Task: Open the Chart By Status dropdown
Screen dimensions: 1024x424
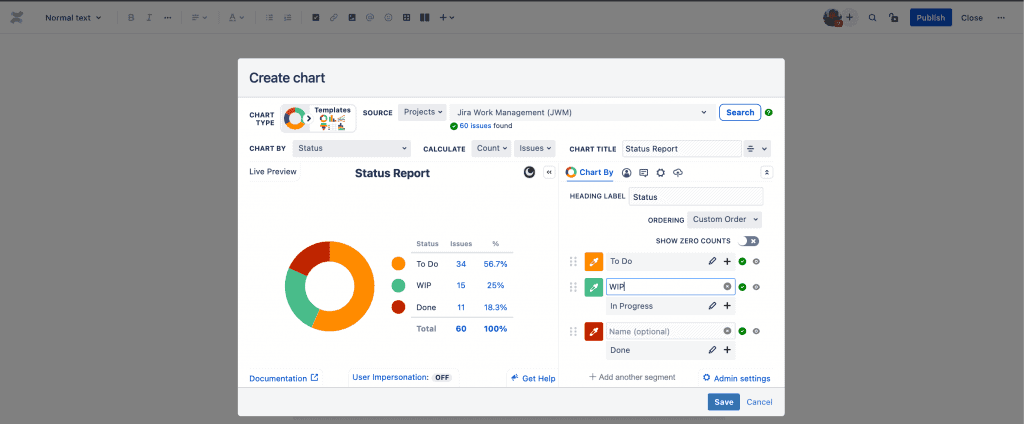Action: click(352, 148)
